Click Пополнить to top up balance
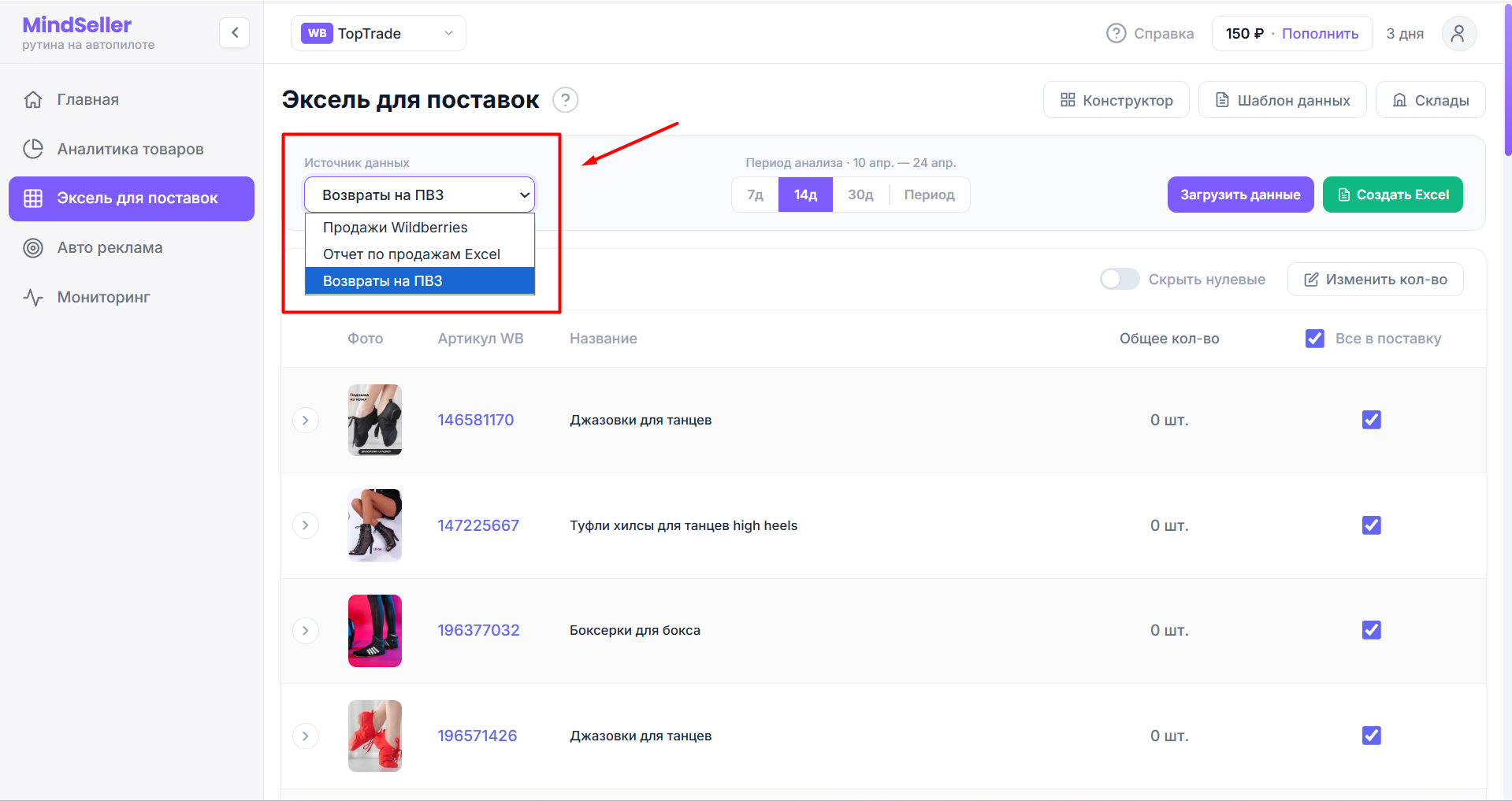The image size is (1512, 801). click(1320, 34)
